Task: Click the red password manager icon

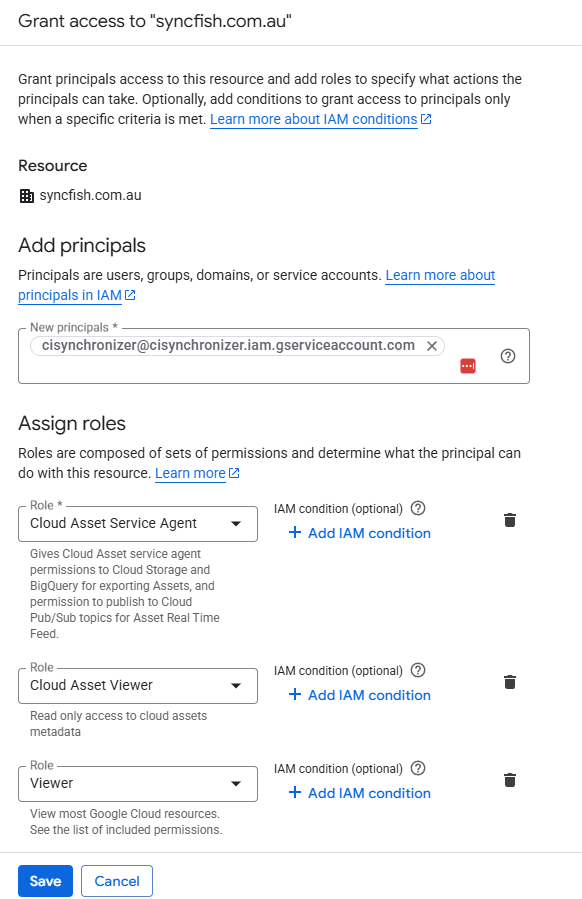Action: 468,366
